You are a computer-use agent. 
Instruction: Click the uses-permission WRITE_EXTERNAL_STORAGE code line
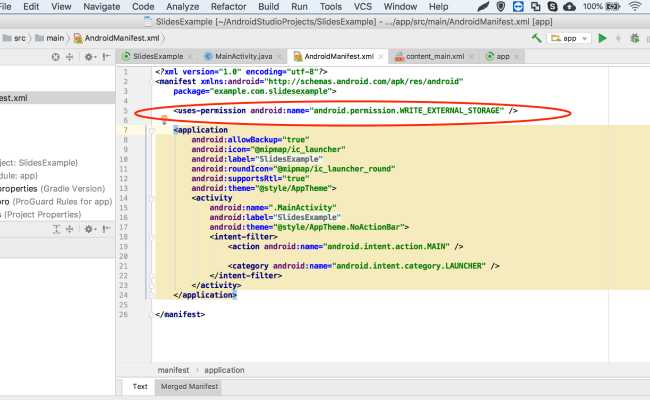[346, 111]
